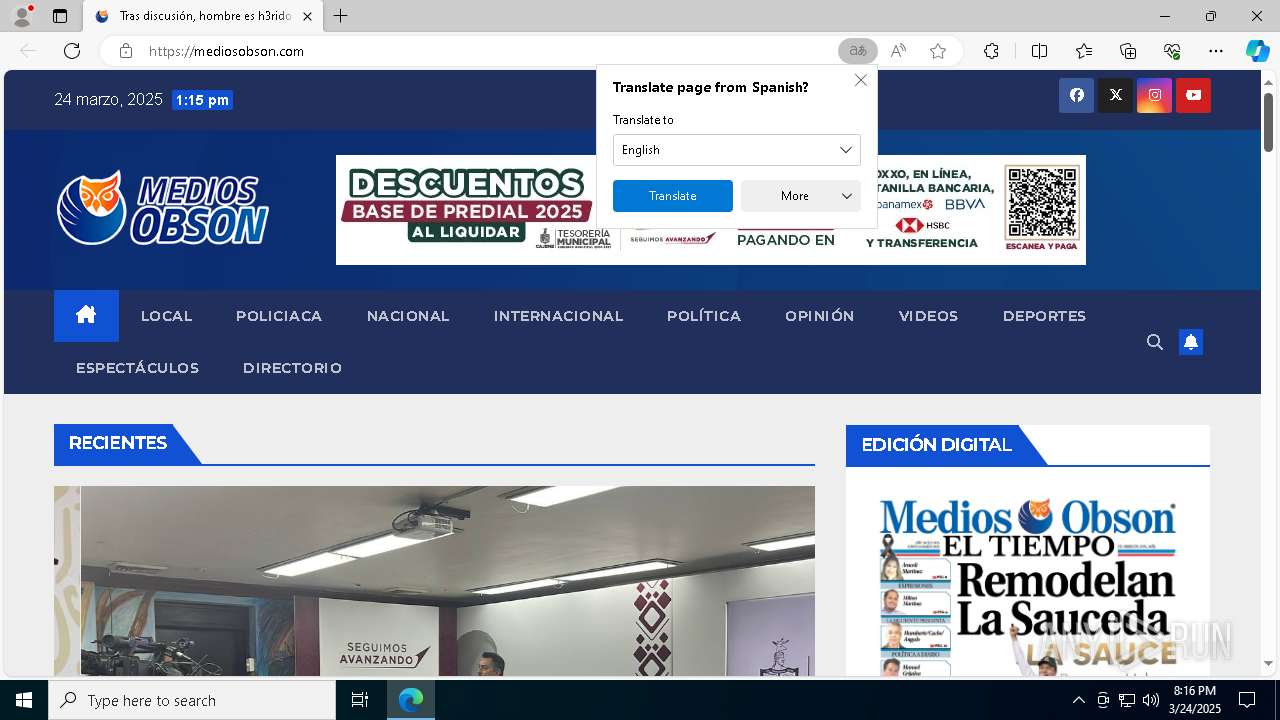Click the Windows Start button
This screenshot has height=720, width=1280.
tap(24, 700)
